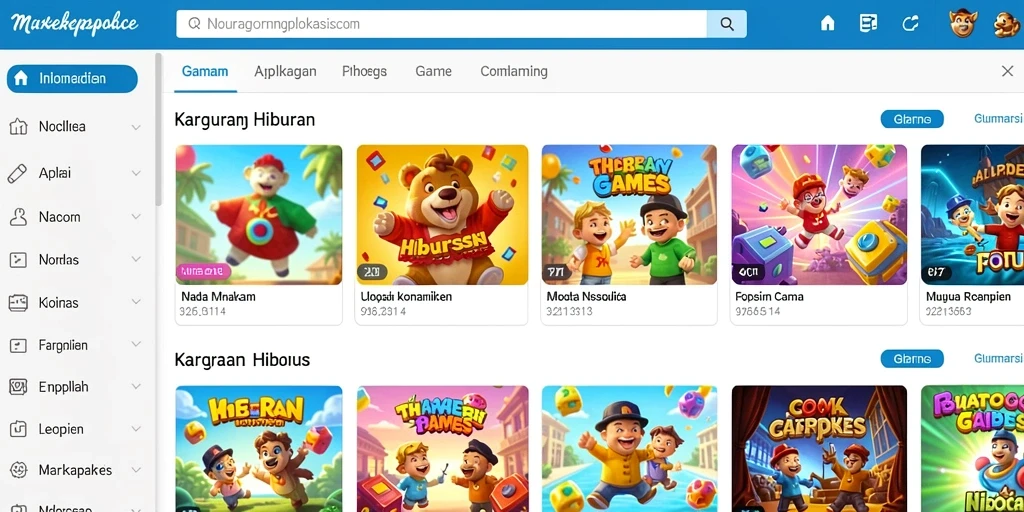Expand the Fargnlien sidebar chevron

point(136,344)
